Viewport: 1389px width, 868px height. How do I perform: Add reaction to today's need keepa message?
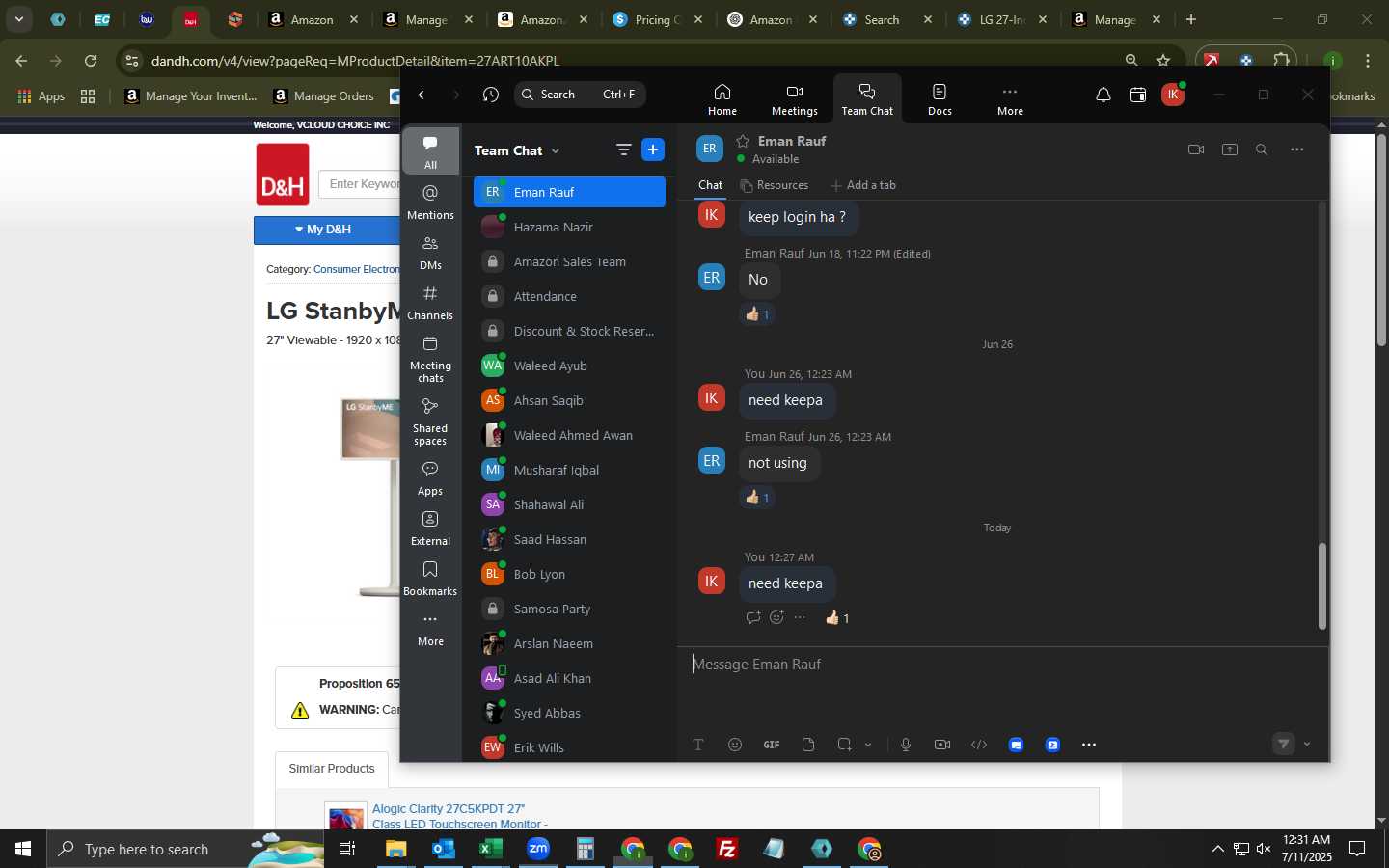pyautogui.click(x=776, y=617)
